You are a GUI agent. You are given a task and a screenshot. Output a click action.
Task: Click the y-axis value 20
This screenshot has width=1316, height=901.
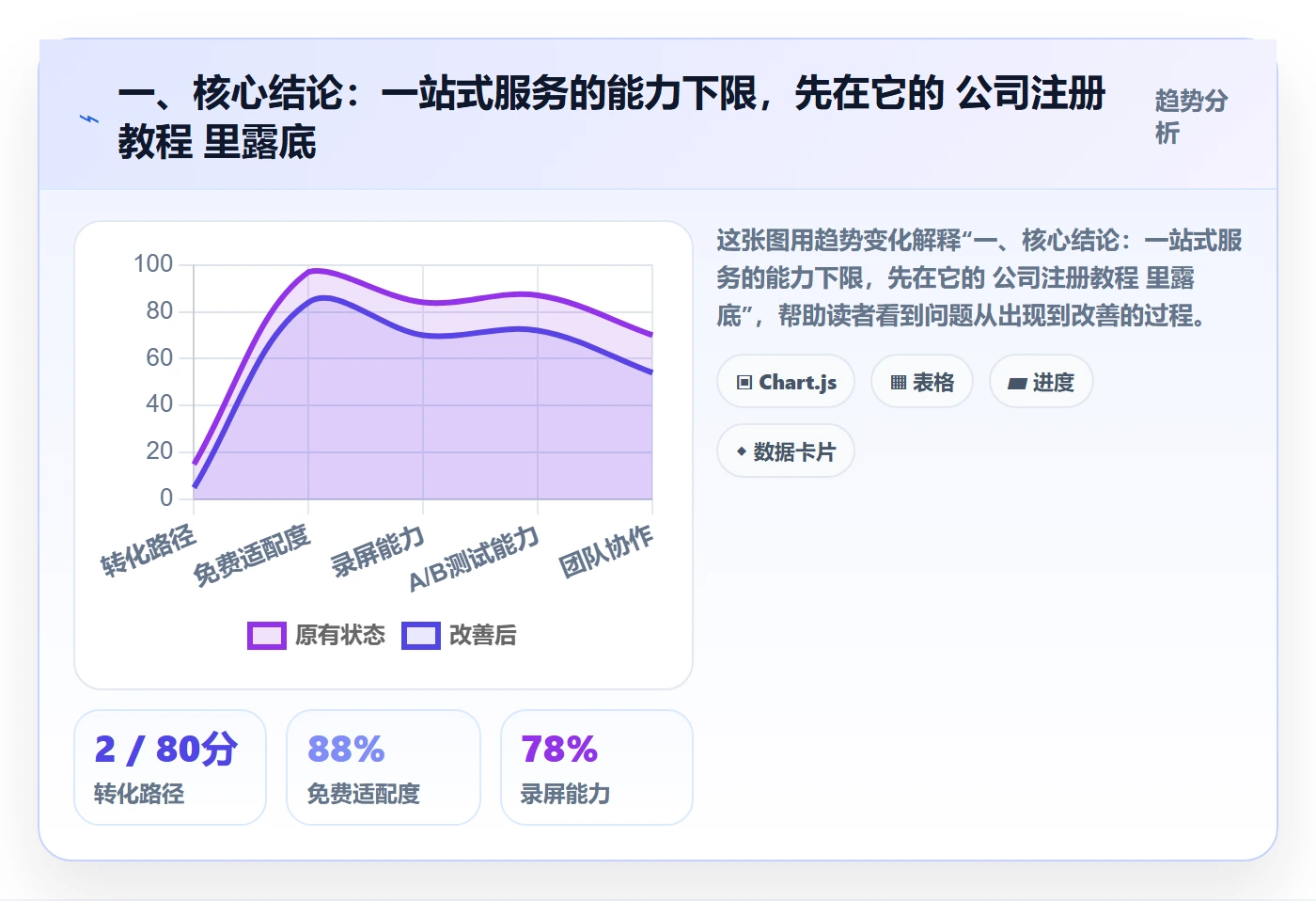[x=160, y=451]
